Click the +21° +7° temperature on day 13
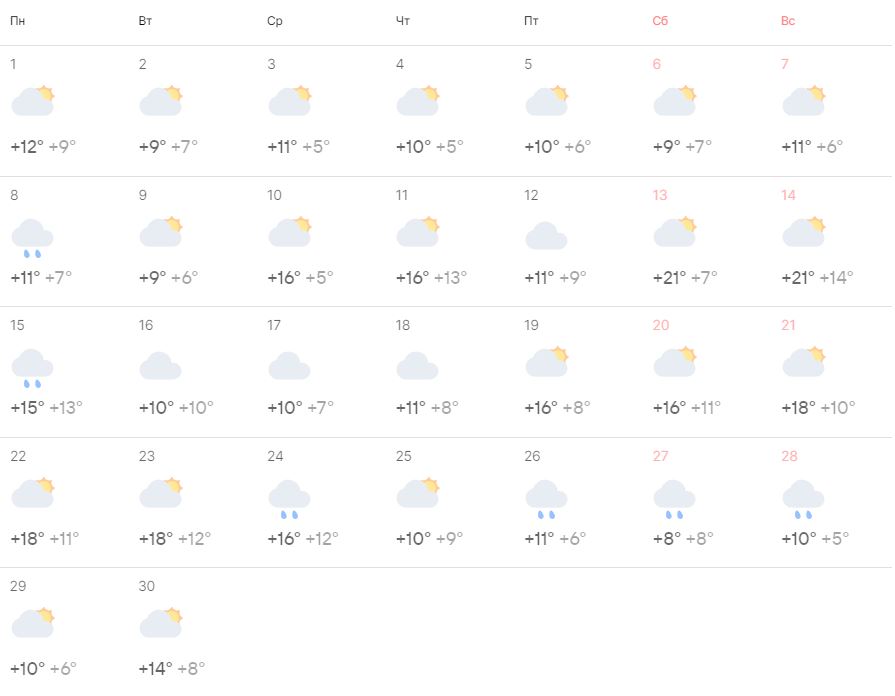Screen dimensions: 895x696 click(685, 277)
